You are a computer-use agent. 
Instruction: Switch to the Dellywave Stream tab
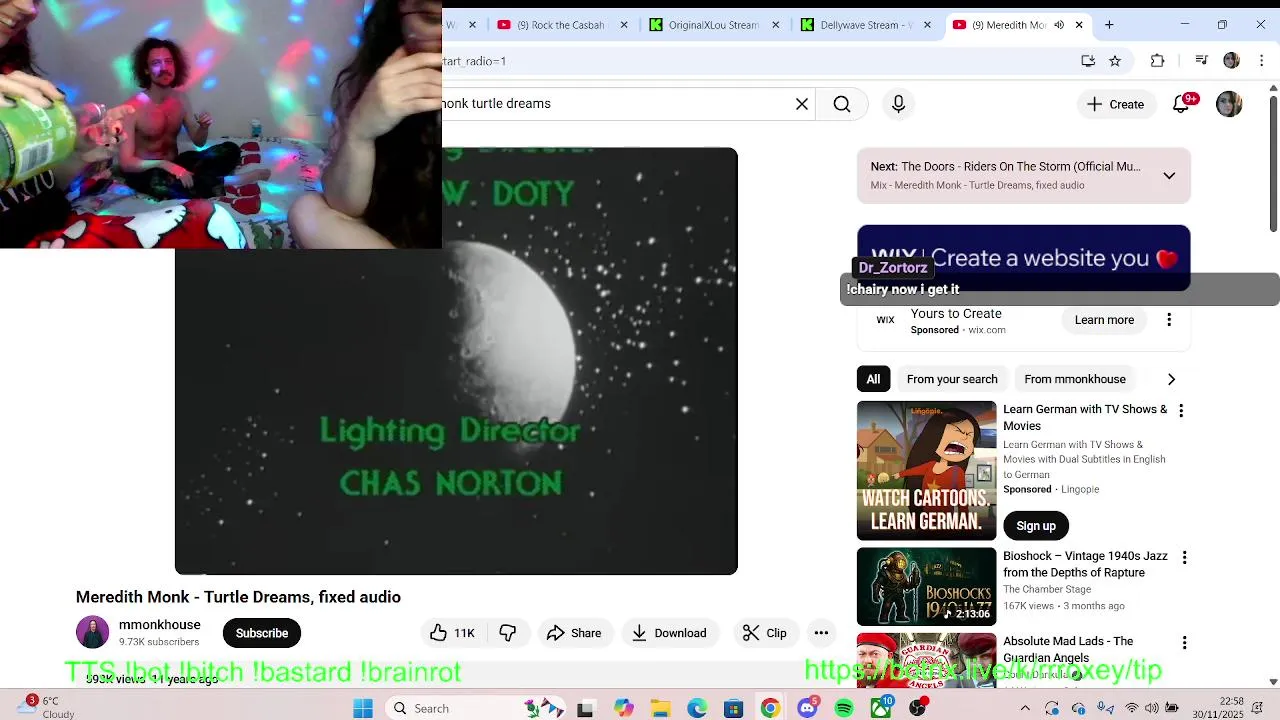[866, 25]
